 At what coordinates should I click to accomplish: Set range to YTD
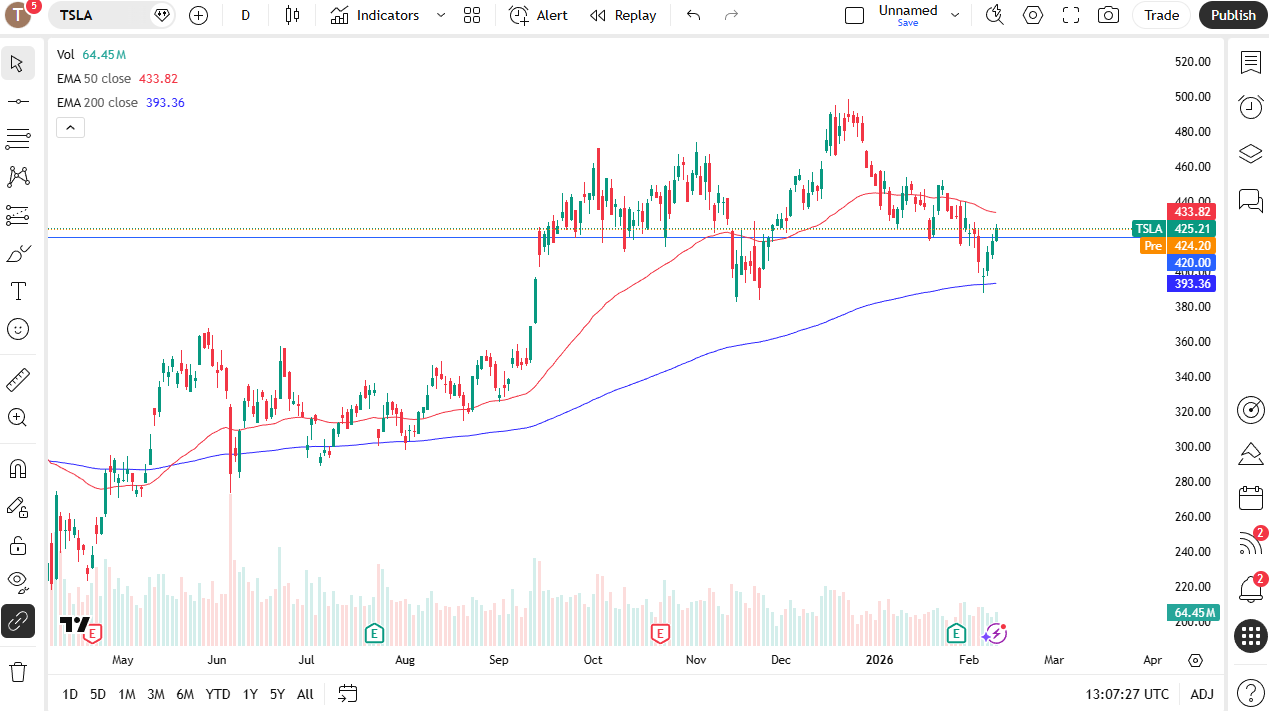(218, 694)
